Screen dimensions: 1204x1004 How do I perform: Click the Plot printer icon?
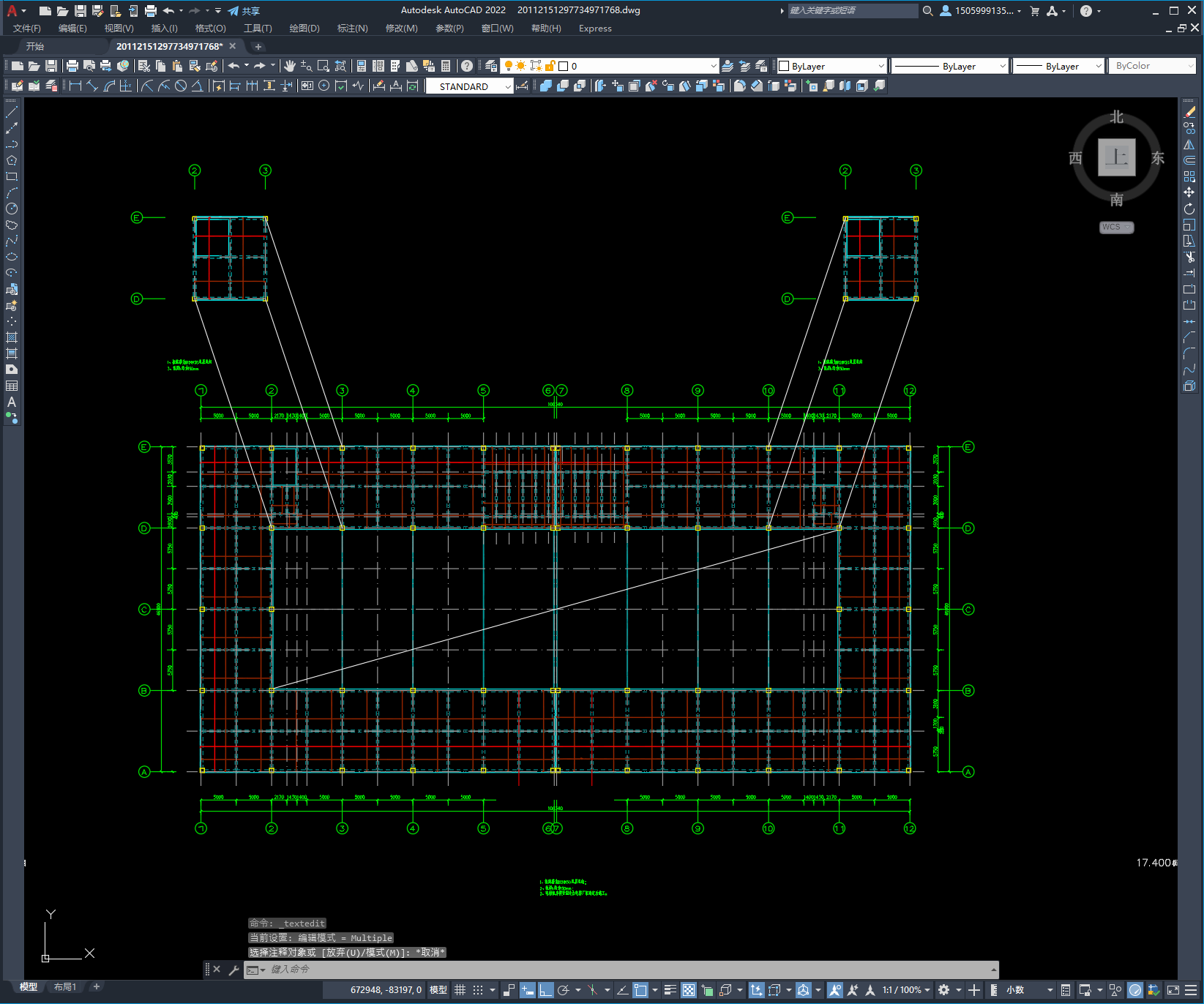[72, 66]
